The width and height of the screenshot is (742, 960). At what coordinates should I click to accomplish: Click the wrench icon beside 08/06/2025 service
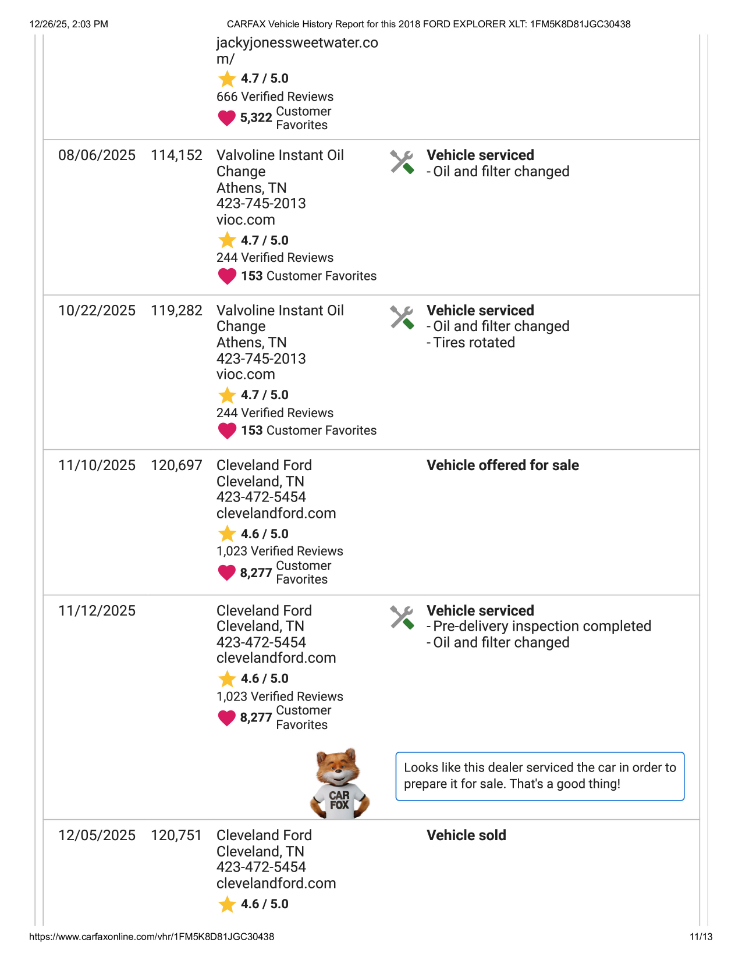(402, 162)
